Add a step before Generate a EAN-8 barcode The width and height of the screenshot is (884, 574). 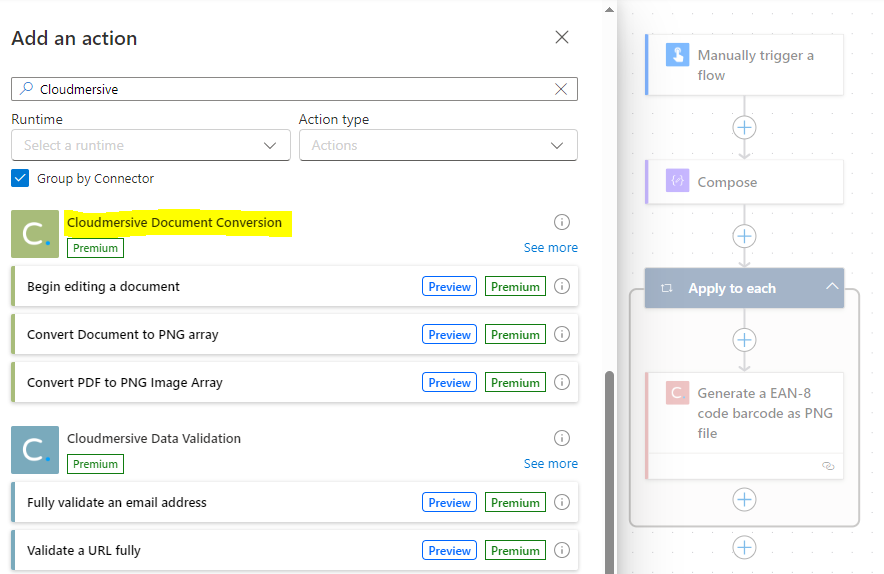point(744,340)
